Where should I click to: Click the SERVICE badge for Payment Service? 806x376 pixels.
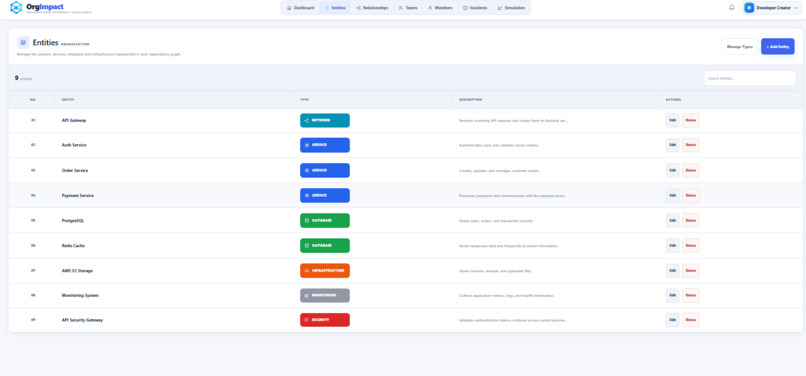325,195
